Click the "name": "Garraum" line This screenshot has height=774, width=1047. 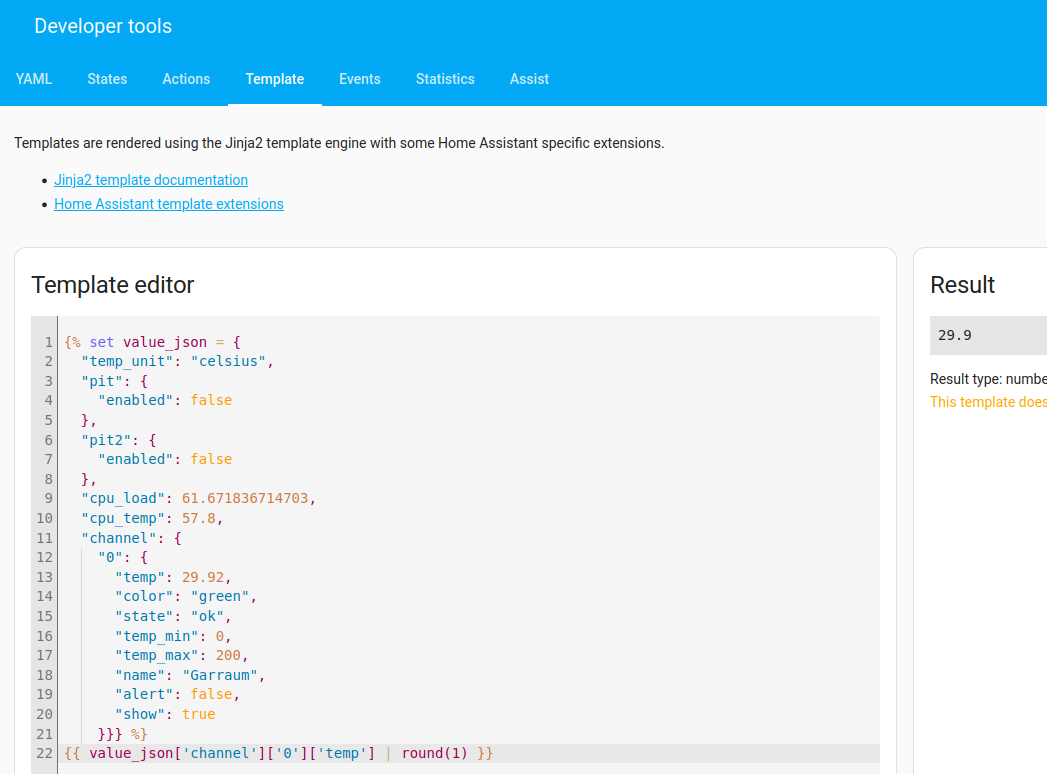pos(190,675)
